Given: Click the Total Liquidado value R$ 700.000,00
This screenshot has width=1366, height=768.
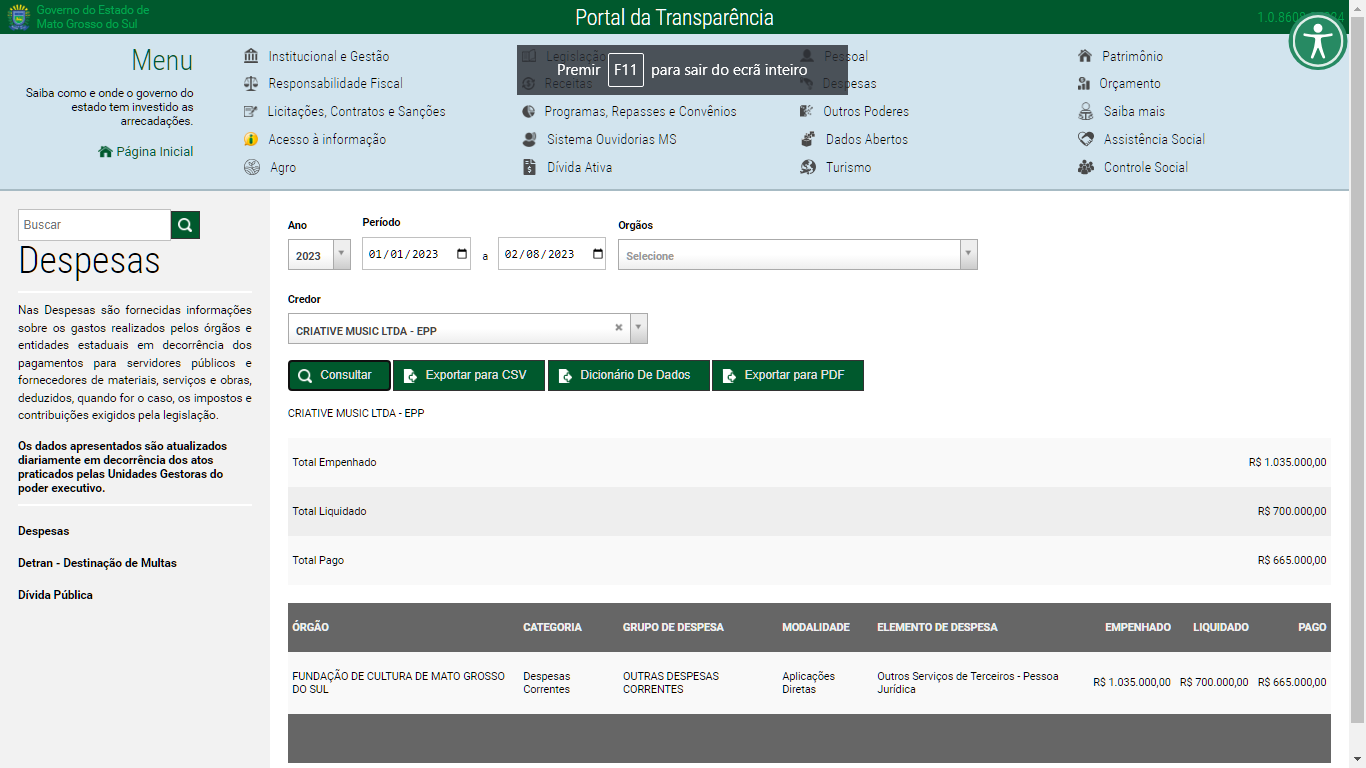Looking at the screenshot, I should (1292, 511).
